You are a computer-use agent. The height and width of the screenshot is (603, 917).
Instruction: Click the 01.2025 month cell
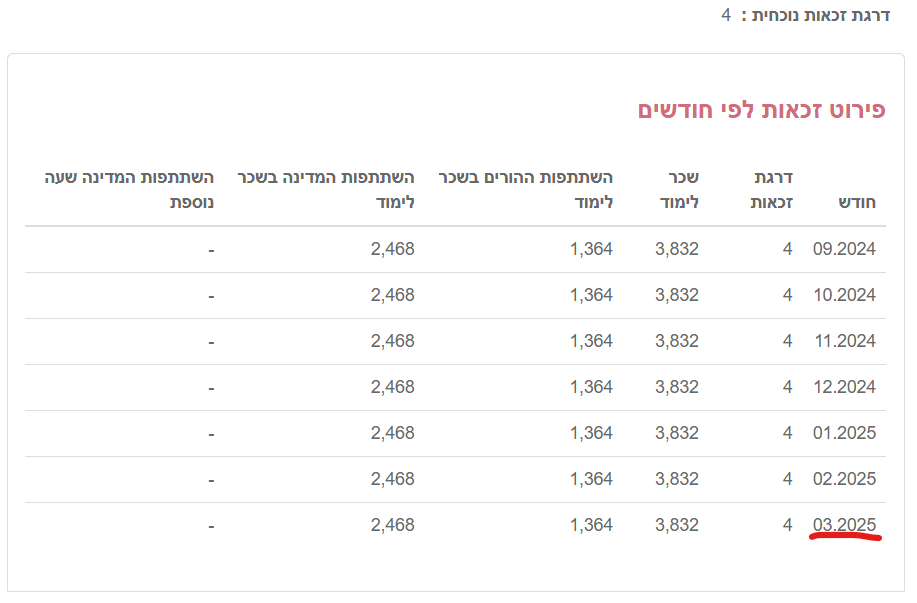(845, 433)
